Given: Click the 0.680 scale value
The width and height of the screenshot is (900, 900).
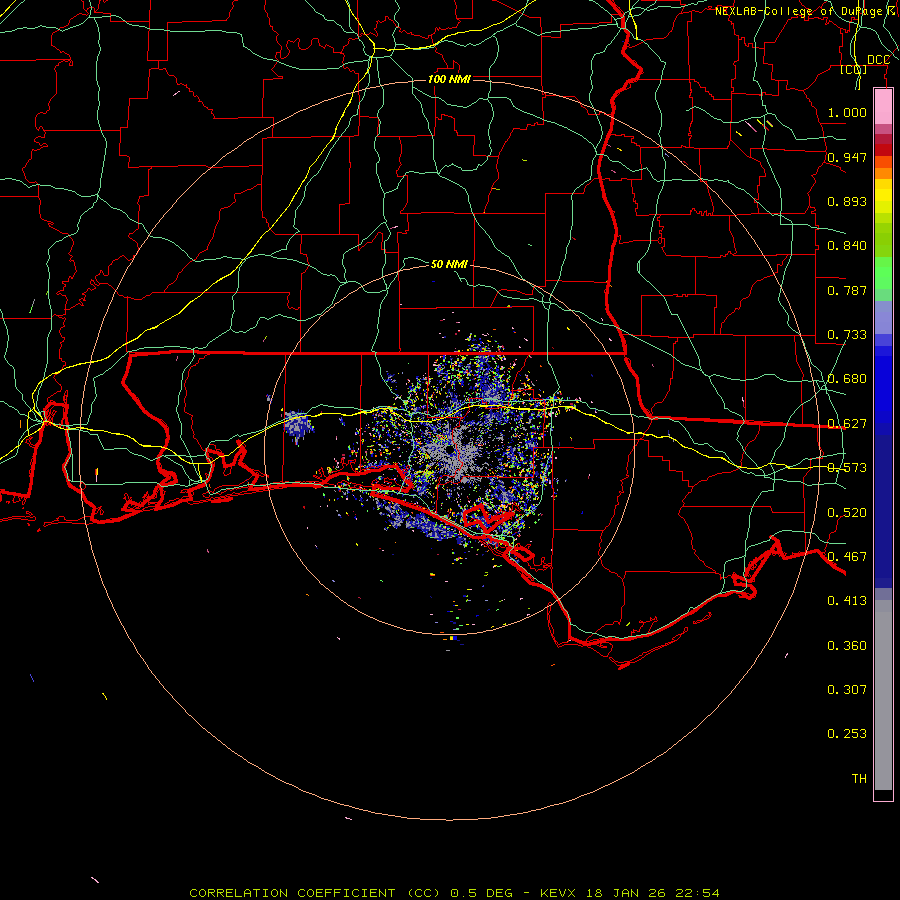Looking at the screenshot, I should pyautogui.click(x=847, y=379).
